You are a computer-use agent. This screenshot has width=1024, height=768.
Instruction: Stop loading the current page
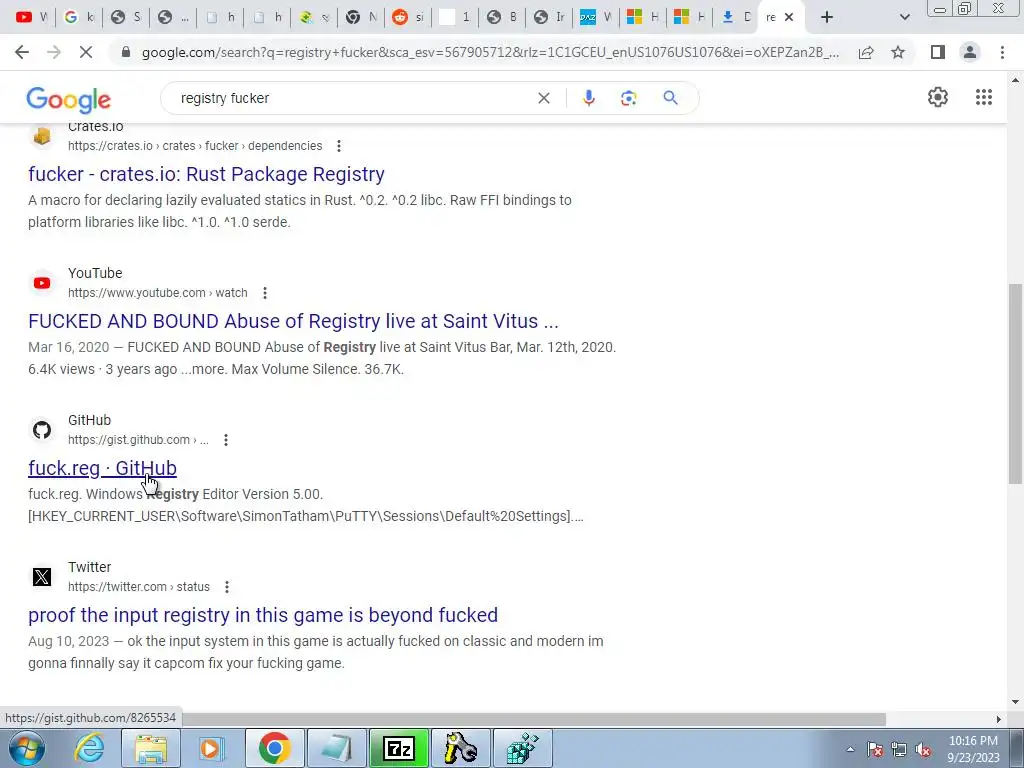coord(86,52)
